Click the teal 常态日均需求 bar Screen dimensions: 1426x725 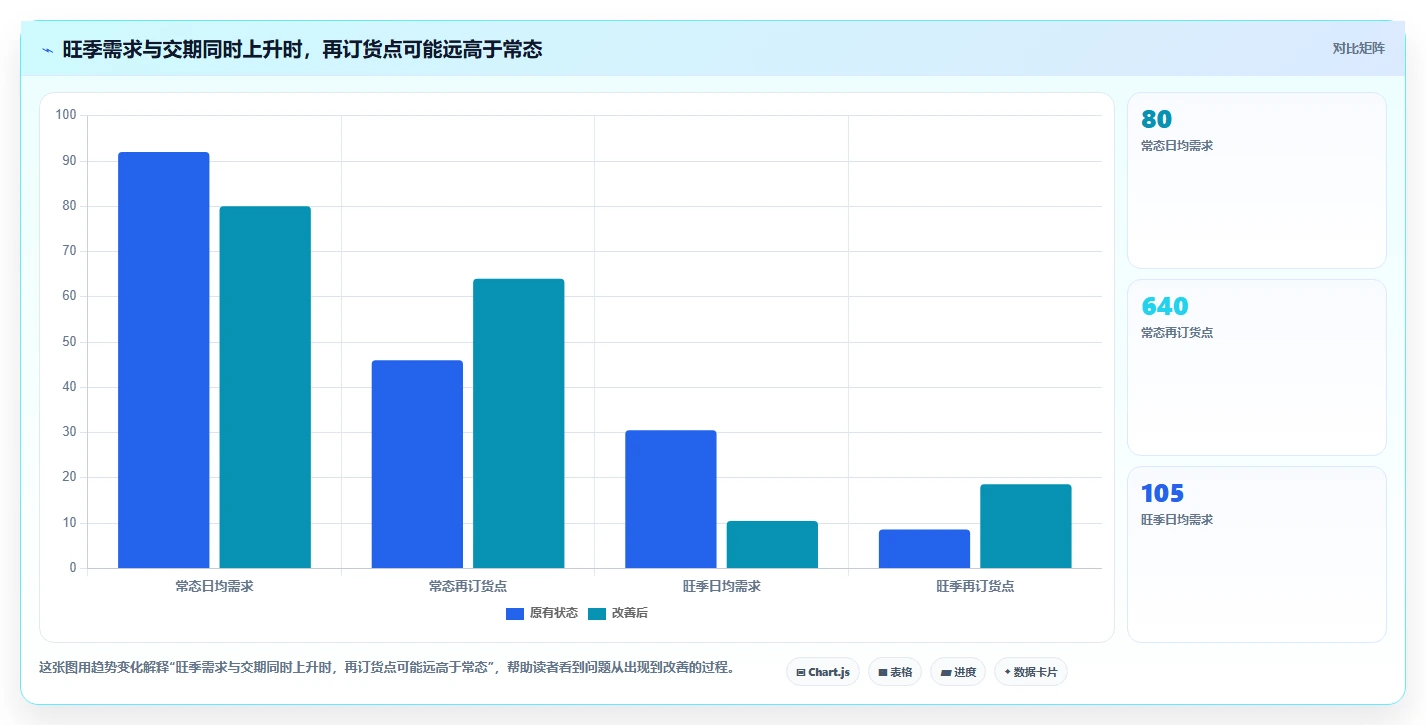tap(265, 387)
